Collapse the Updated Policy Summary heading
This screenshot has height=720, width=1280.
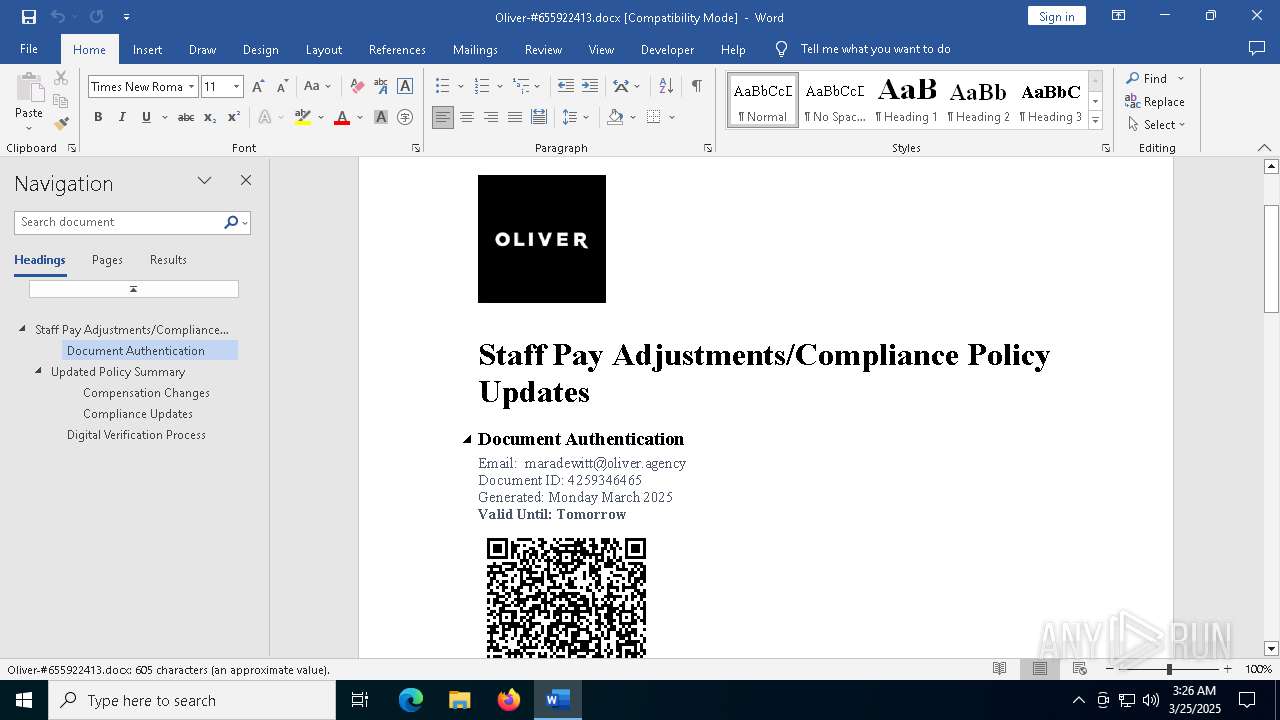point(39,371)
